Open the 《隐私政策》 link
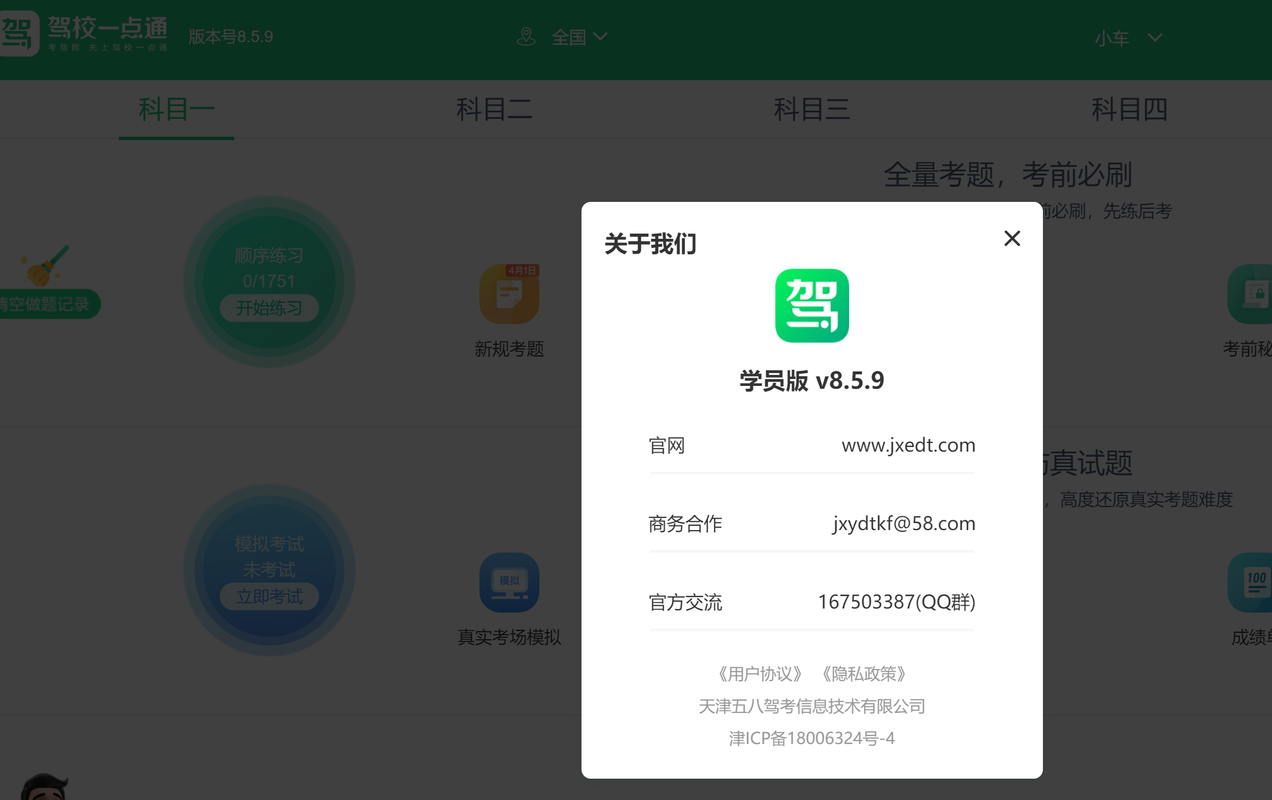1272x800 pixels. [864, 674]
